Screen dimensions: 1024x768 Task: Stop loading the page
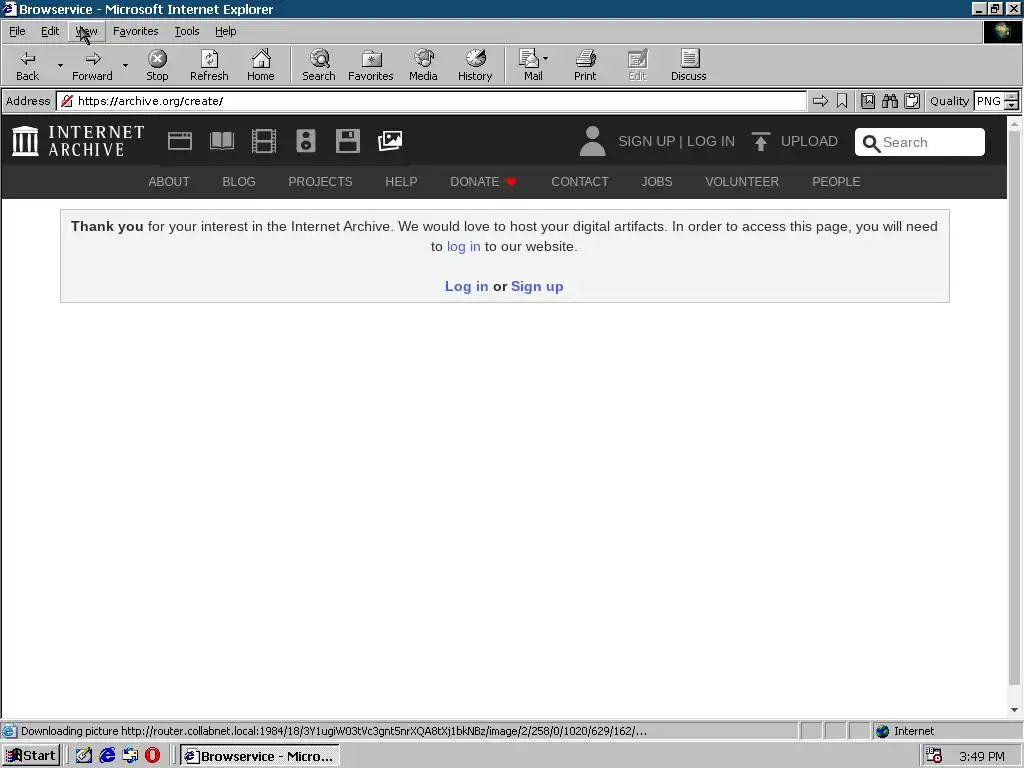[x=157, y=65]
